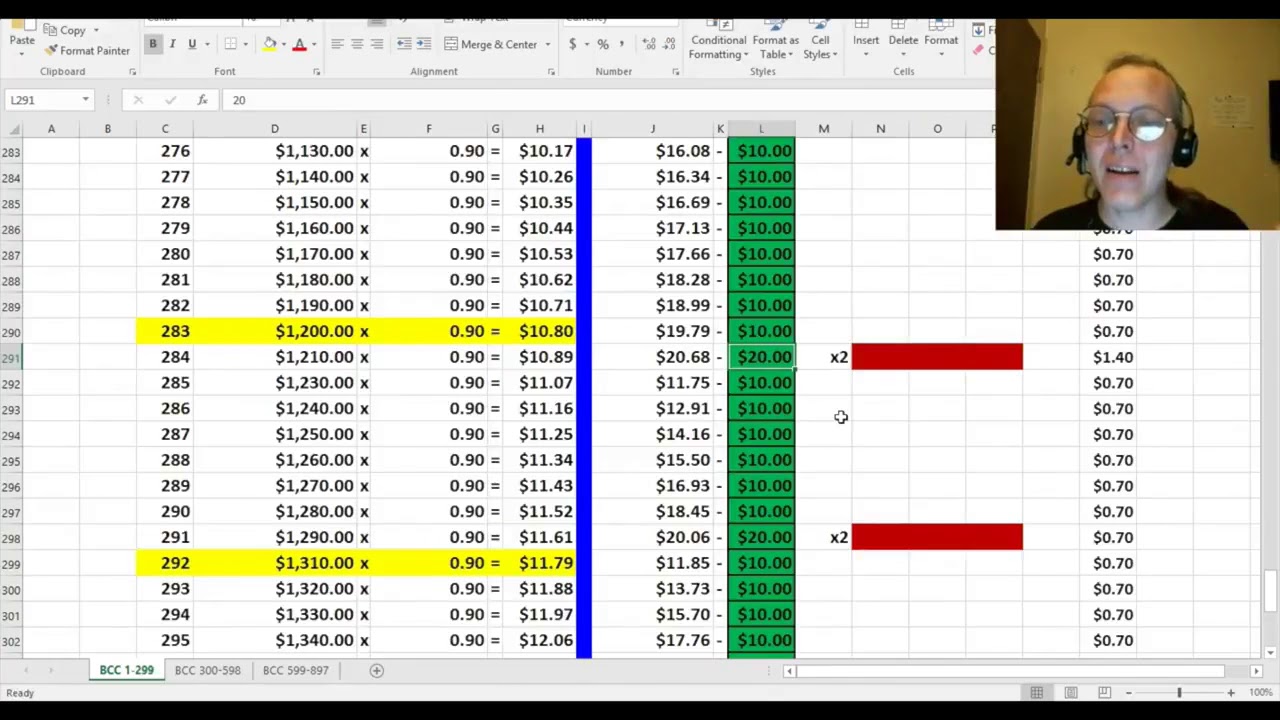Open Number format dialog launcher
Viewport: 1280px width, 720px height.
pyautogui.click(x=675, y=72)
